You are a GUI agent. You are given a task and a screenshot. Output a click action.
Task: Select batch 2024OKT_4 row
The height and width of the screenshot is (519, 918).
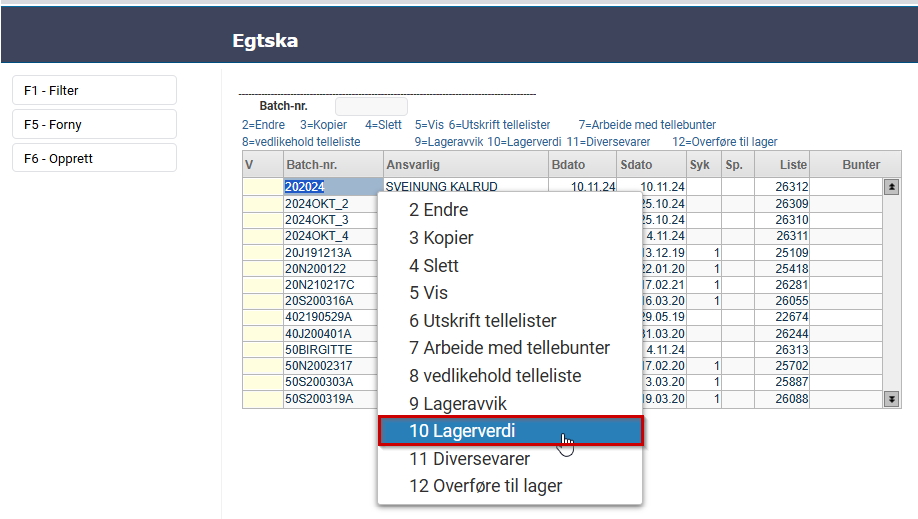coord(331,236)
